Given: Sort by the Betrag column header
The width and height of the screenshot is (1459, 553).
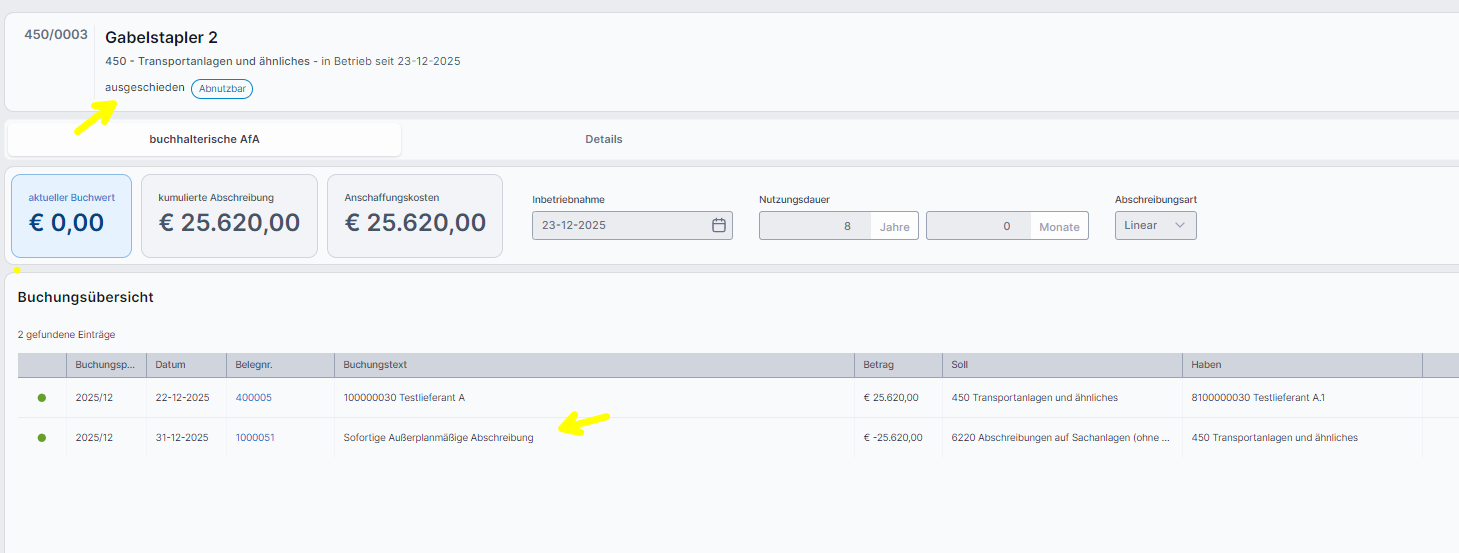Looking at the screenshot, I should pyautogui.click(x=879, y=365).
